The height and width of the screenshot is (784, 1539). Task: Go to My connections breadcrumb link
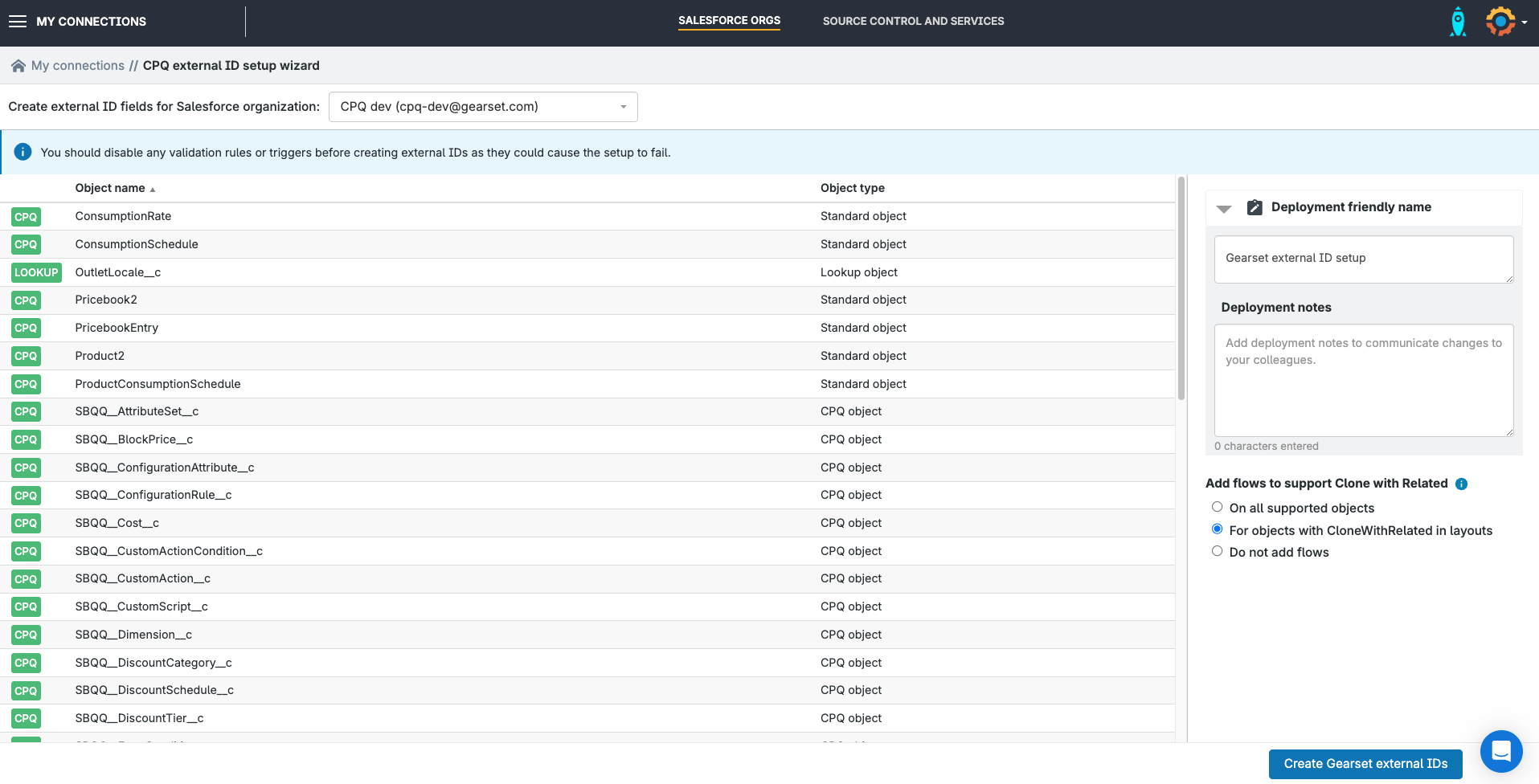coord(78,66)
